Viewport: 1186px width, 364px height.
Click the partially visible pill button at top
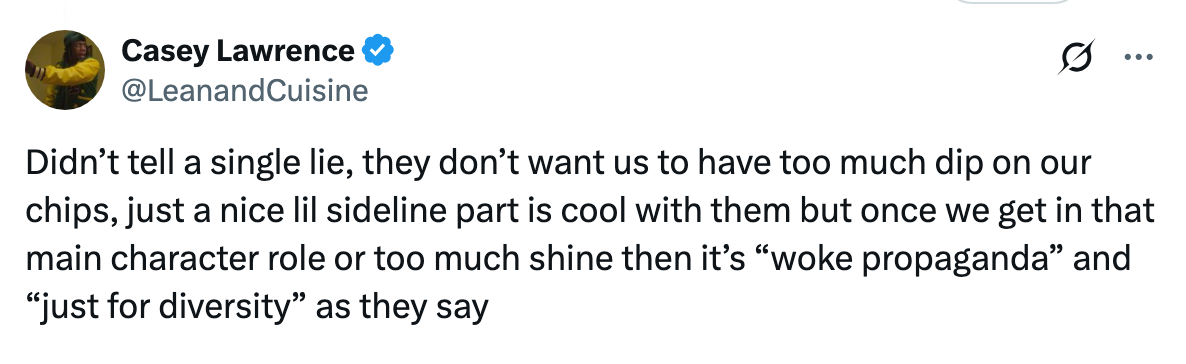pos(1013,2)
